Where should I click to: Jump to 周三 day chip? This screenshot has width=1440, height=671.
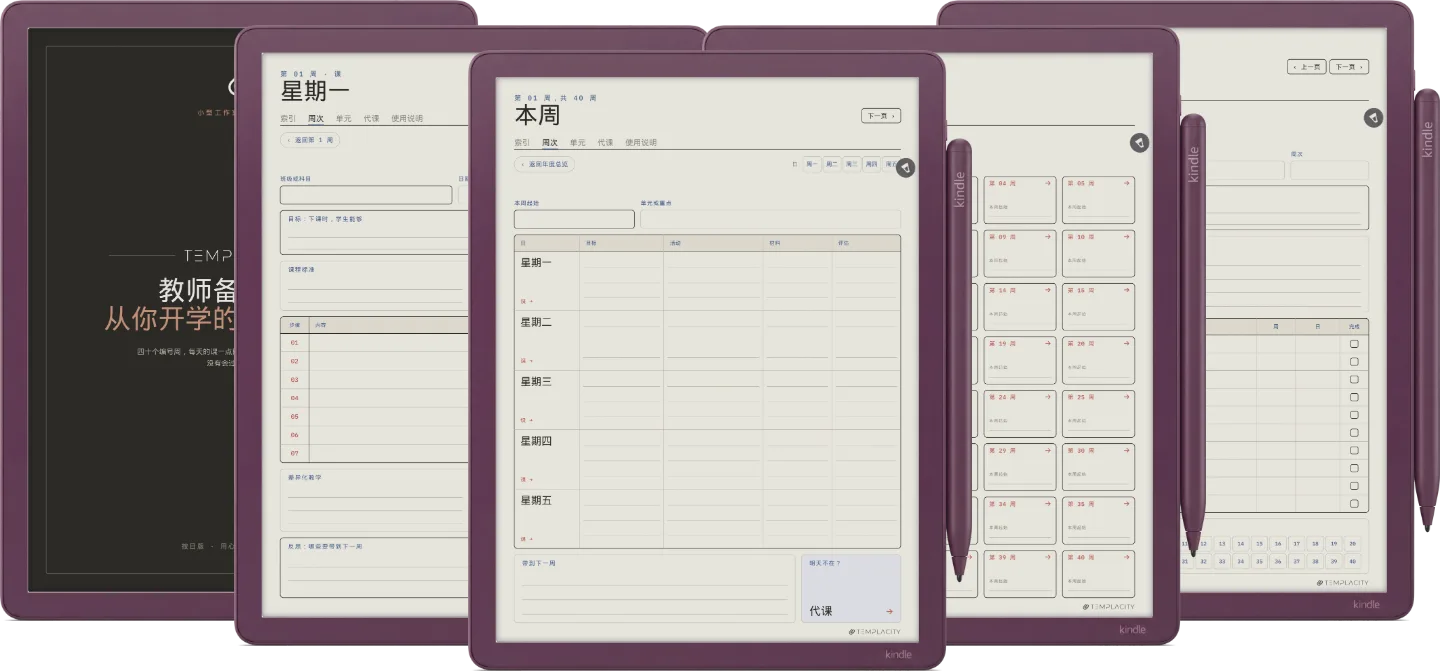pyautogui.click(x=852, y=164)
